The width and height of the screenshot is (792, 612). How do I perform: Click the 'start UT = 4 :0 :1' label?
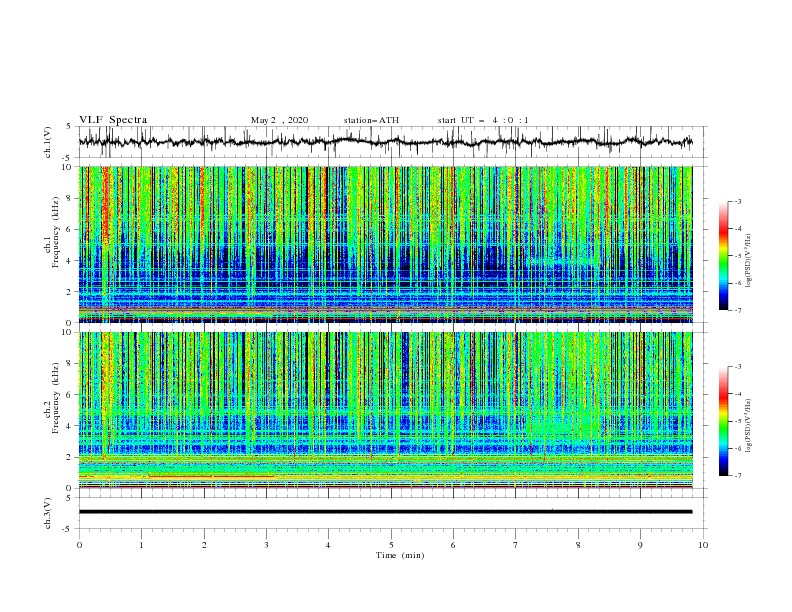tap(483, 120)
